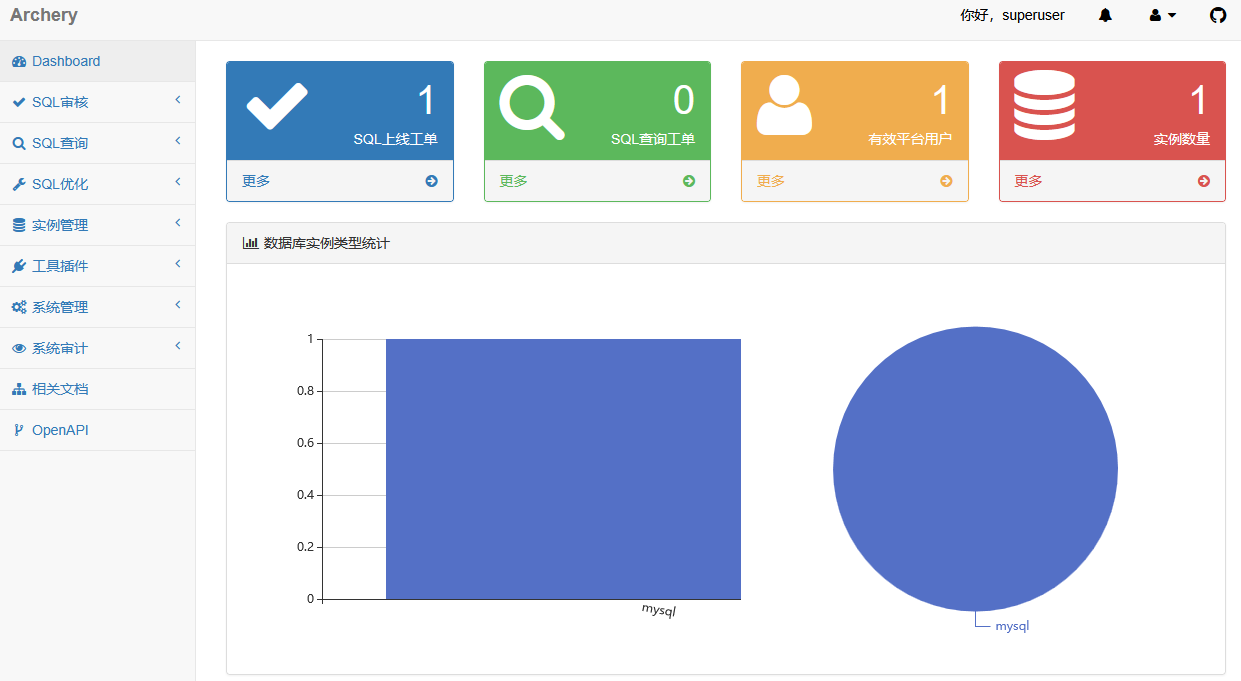1241x681 pixels.
Task: Expand the SQL审核 chevron arrow
Action: click(178, 100)
